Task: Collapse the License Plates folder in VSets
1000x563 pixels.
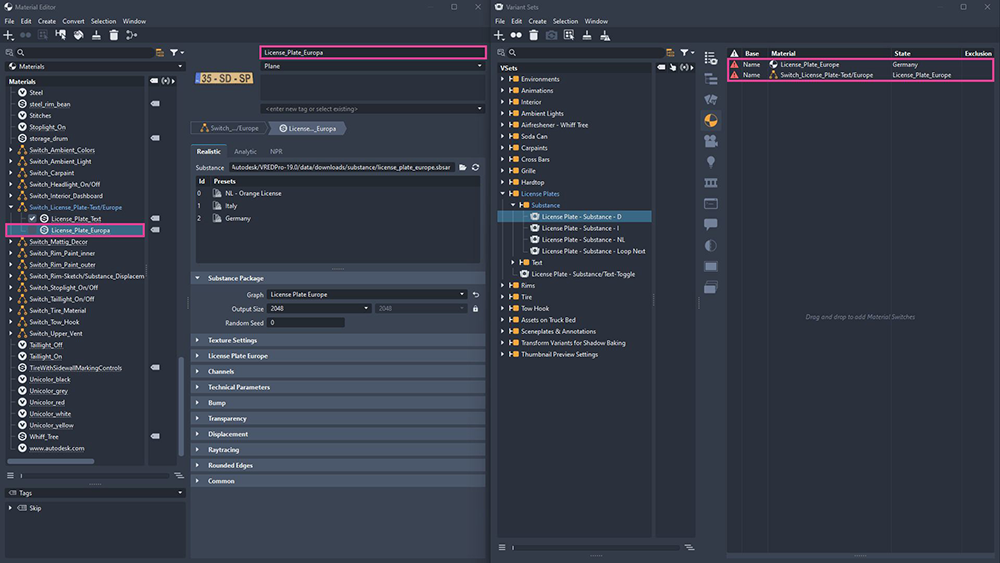Action: pyautogui.click(x=503, y=193)
